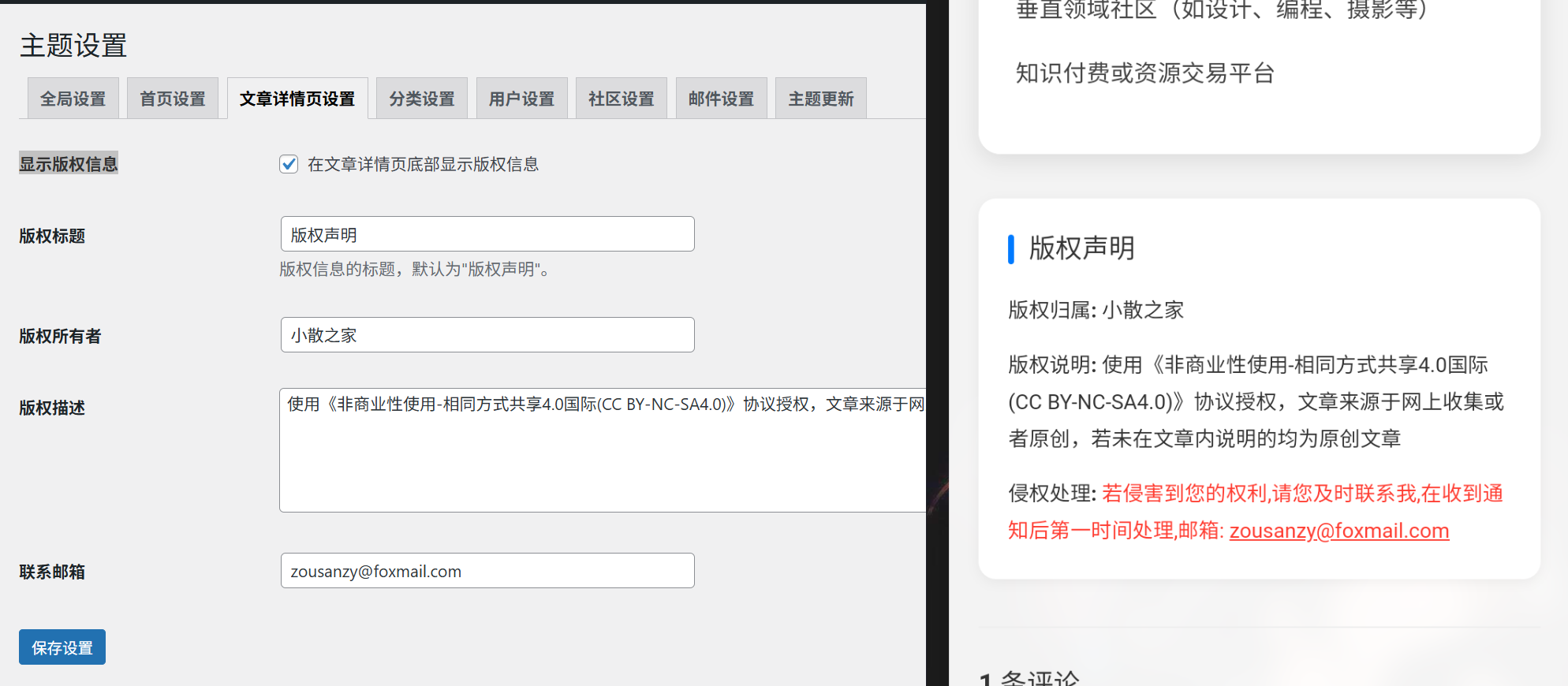
Task: Switch to the 社区设置 tab
Action: [621, 99]
